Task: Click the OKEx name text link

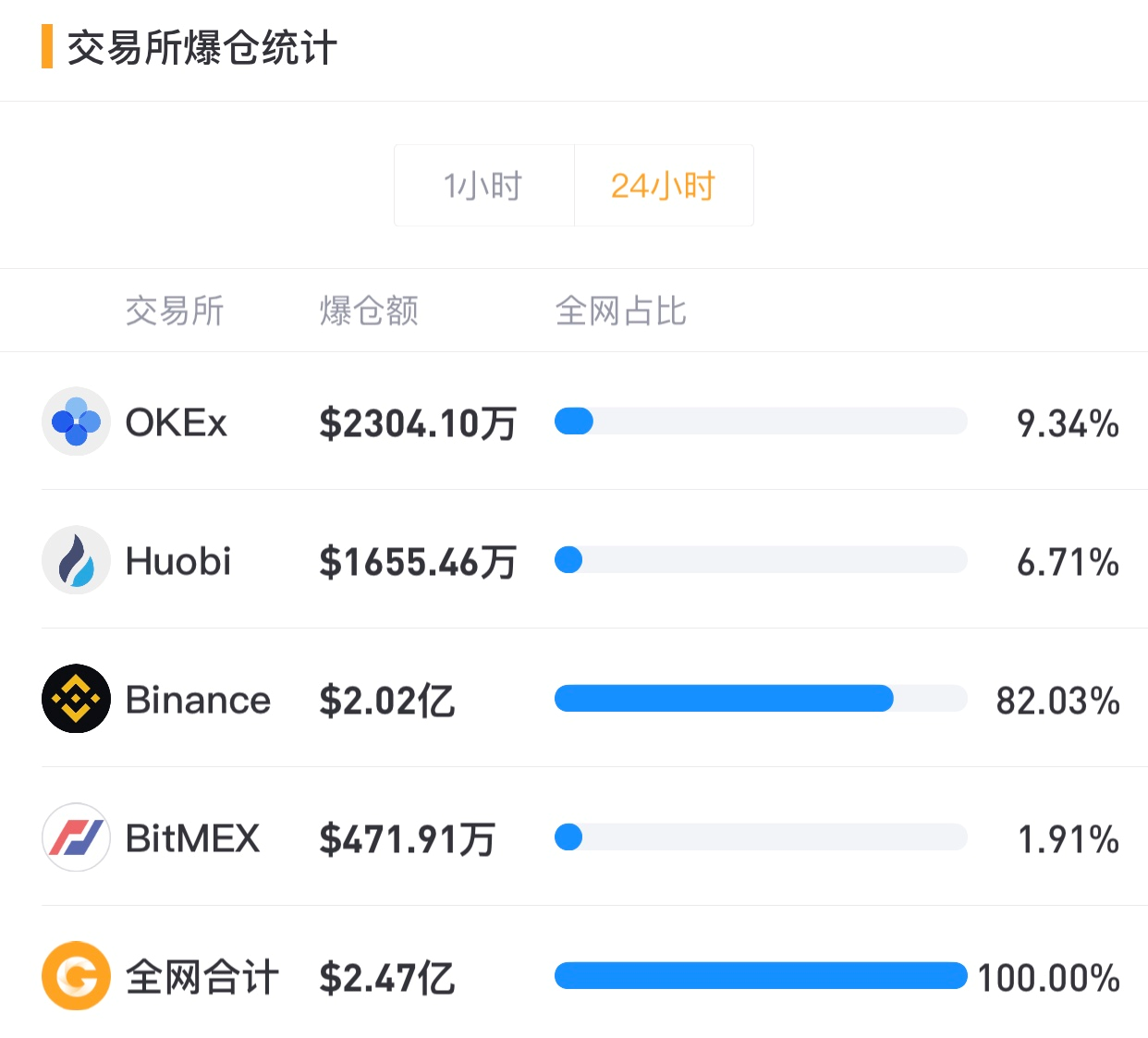Action: [x=177, y=421]
